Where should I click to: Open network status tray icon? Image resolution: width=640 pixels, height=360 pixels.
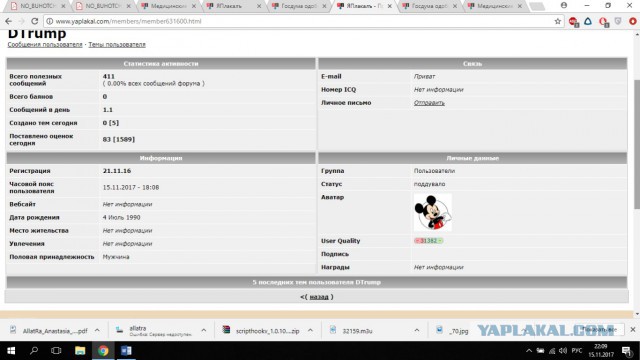pyautogui.click(x=552, y=351)
